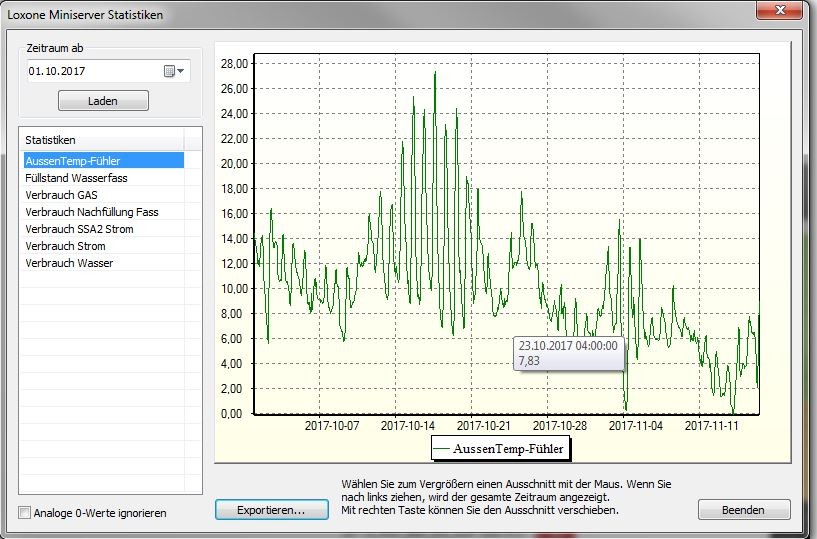This screenshot has height=539, width=817.
Task: Choose Verbrauch GAS from the list
Action: [61, 195]
